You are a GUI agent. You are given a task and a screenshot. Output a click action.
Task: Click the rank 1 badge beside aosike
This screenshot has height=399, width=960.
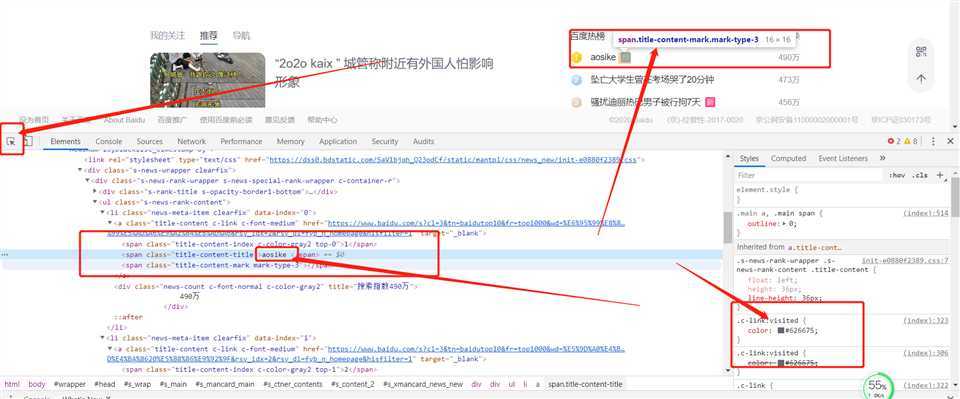[x=576, y=57]
